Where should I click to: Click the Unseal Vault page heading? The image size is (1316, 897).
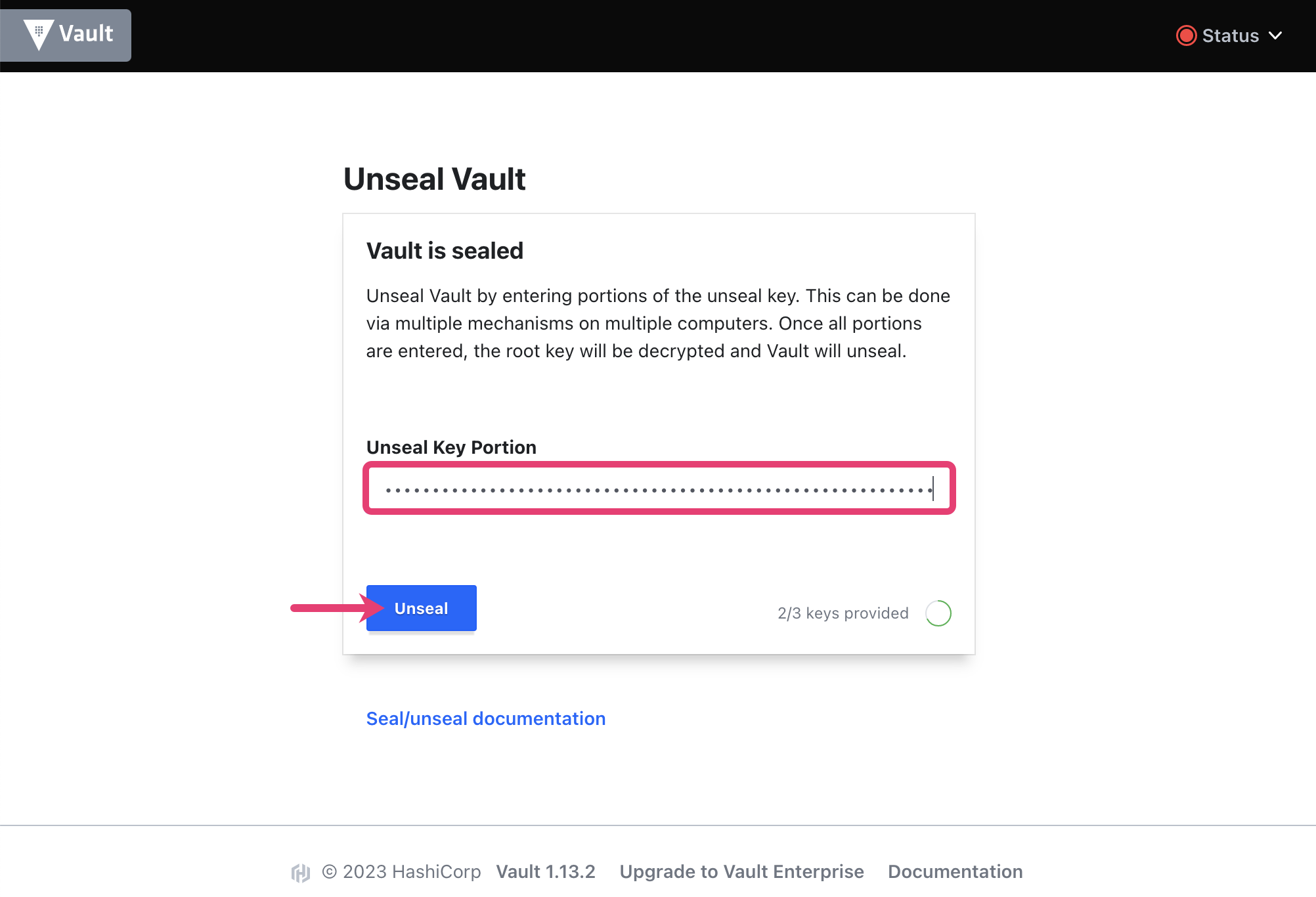point(434,178)
